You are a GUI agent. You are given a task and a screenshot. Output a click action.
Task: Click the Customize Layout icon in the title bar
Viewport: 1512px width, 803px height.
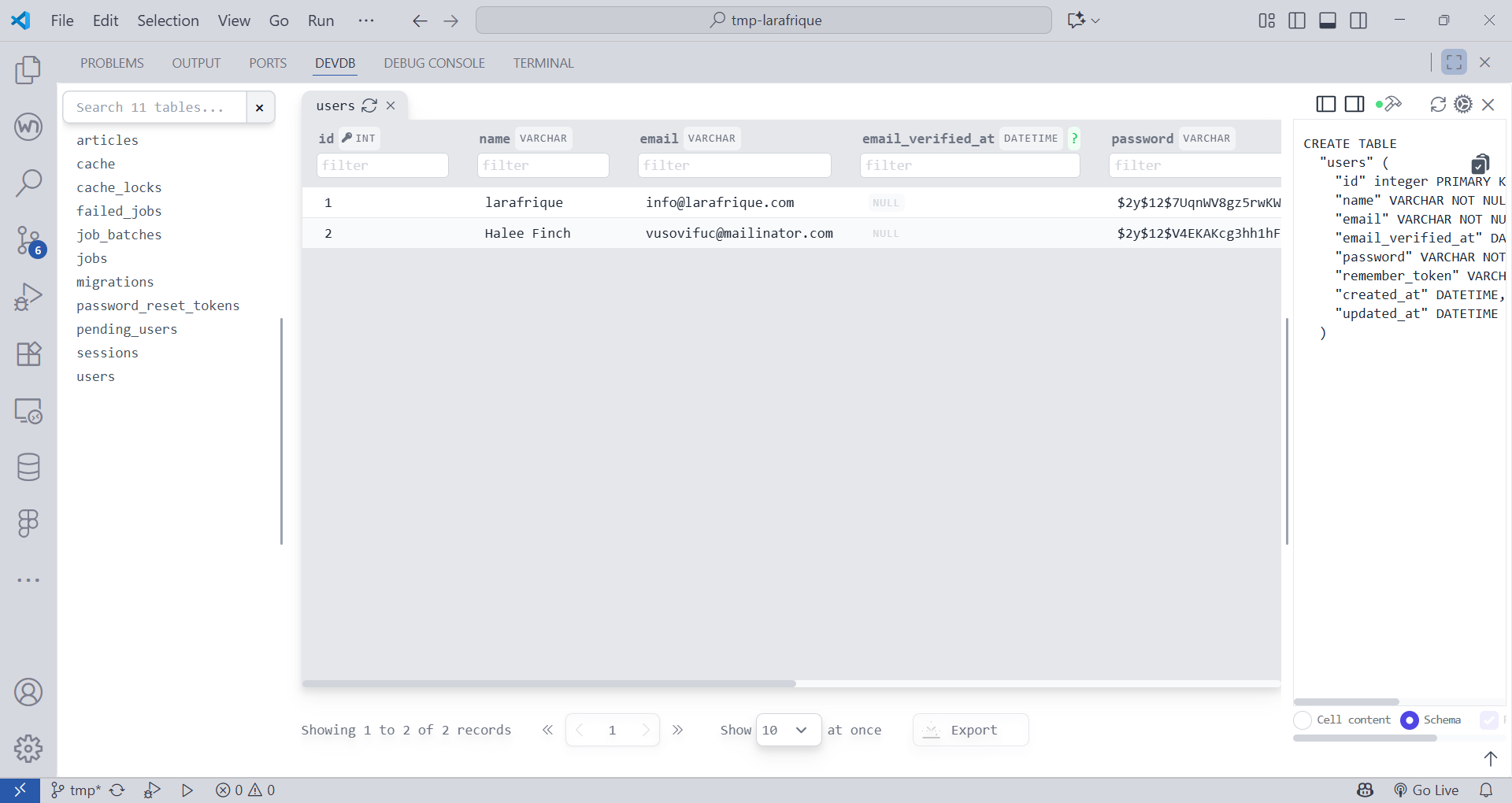1266,20
